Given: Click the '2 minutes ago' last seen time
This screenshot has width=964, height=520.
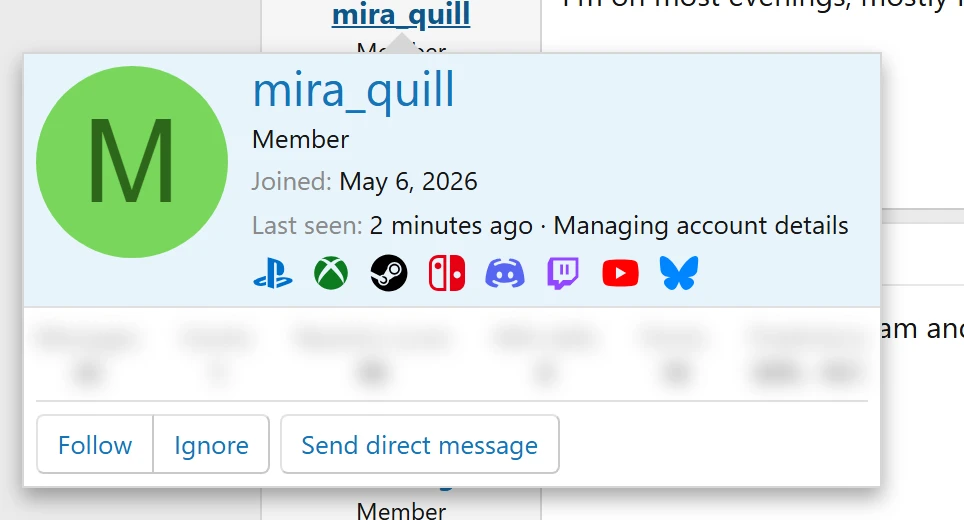Looking at the screenshot, I should [x=451, y=226].
